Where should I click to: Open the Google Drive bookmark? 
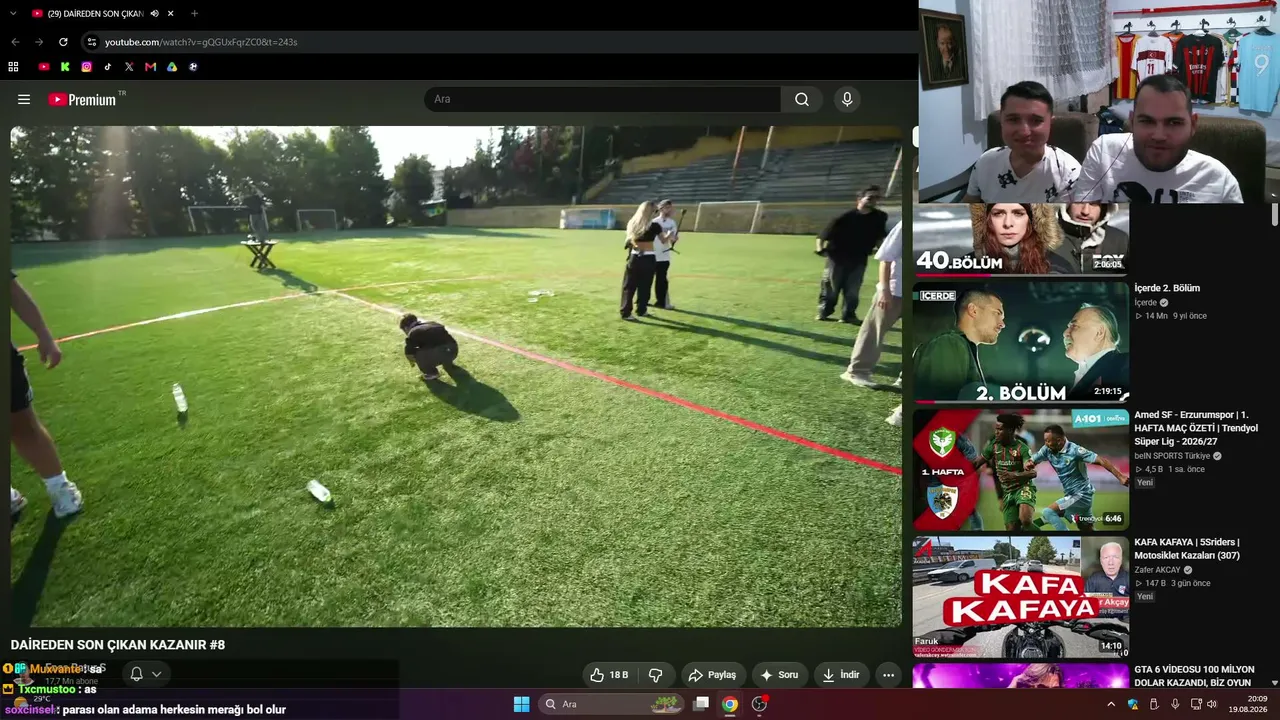point(172,67)
